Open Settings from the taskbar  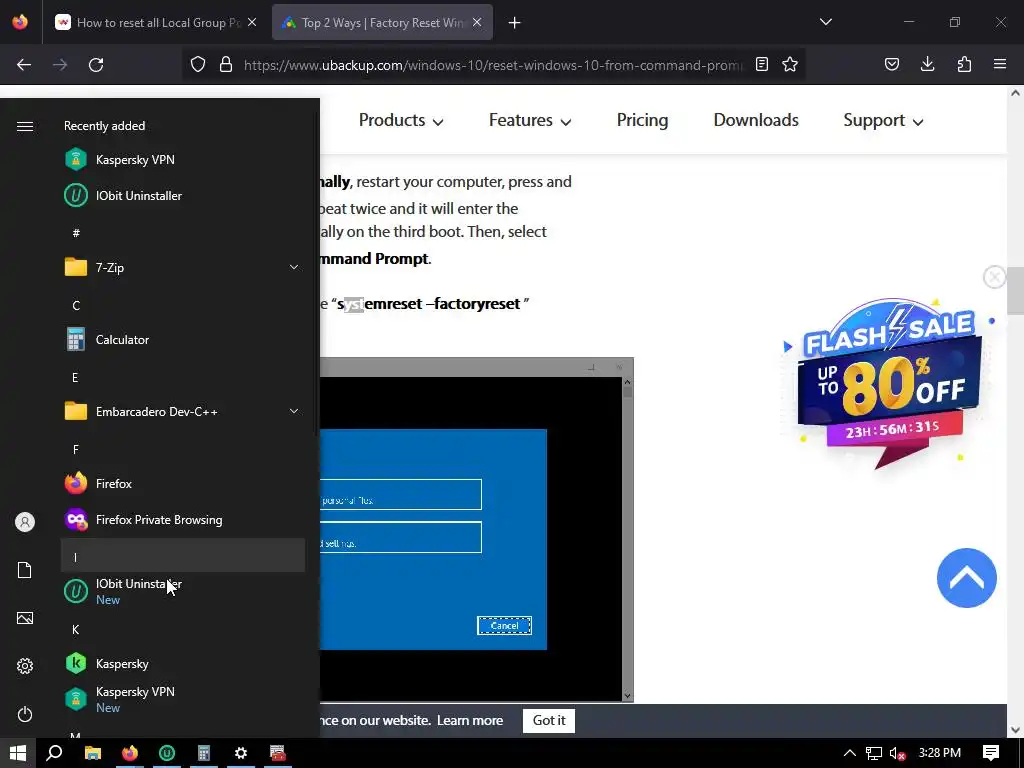tap(241, 753)
